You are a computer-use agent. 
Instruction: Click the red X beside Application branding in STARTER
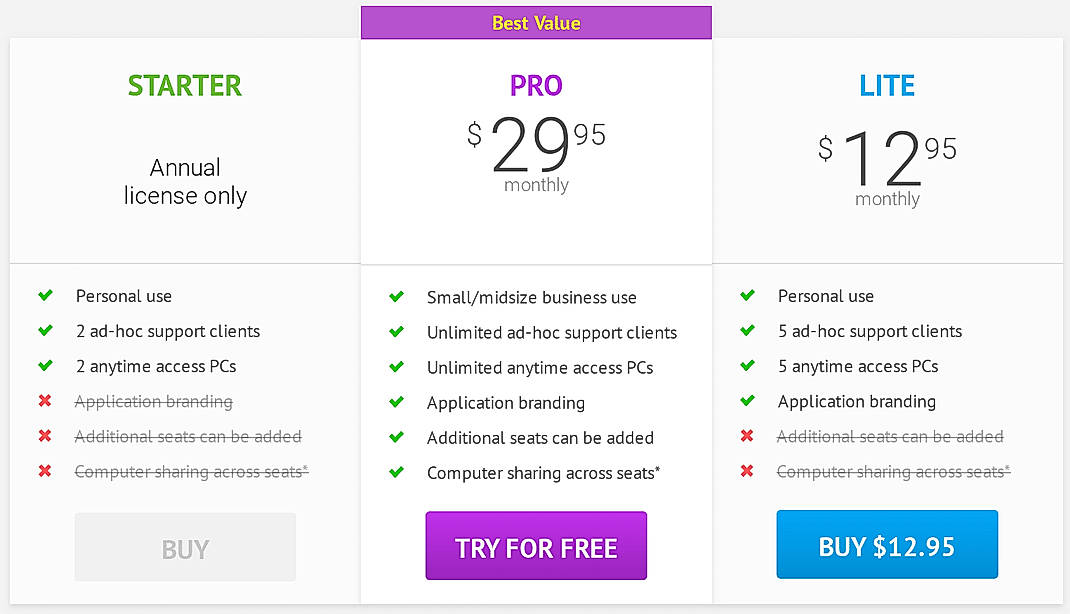[x=45, y=401]
